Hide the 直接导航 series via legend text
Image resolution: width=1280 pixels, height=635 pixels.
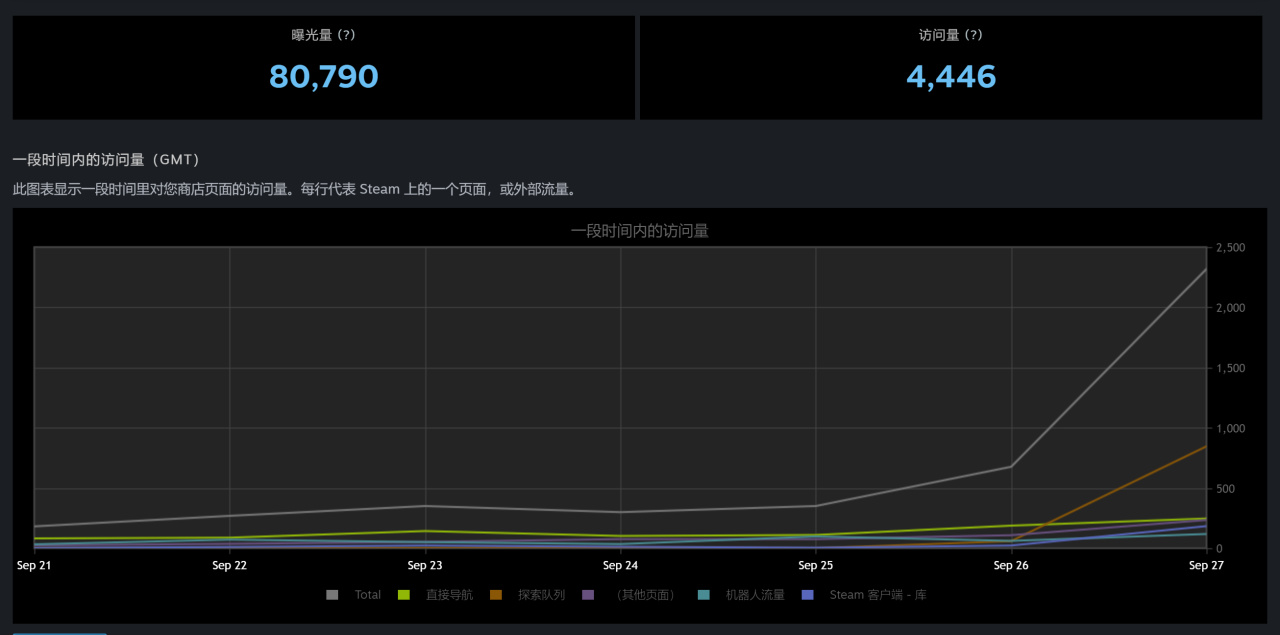449,595
